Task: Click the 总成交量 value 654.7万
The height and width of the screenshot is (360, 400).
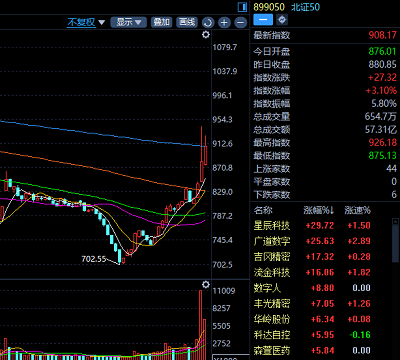Action: pyautogui.click(x=381, y=116)
